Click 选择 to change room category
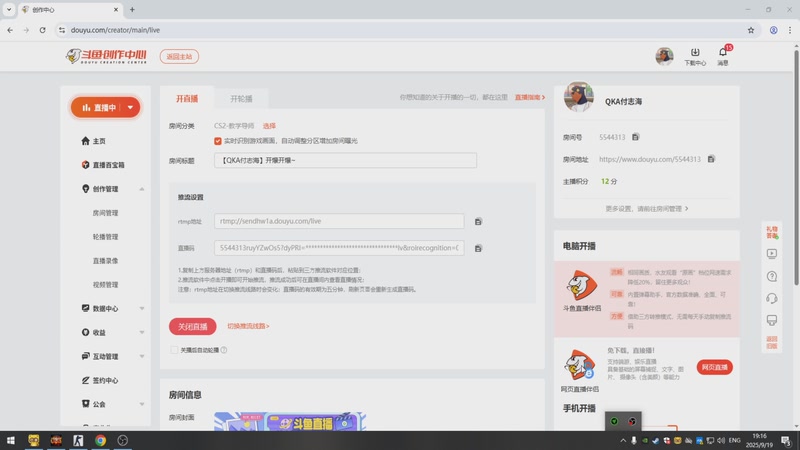 (269, 126)
